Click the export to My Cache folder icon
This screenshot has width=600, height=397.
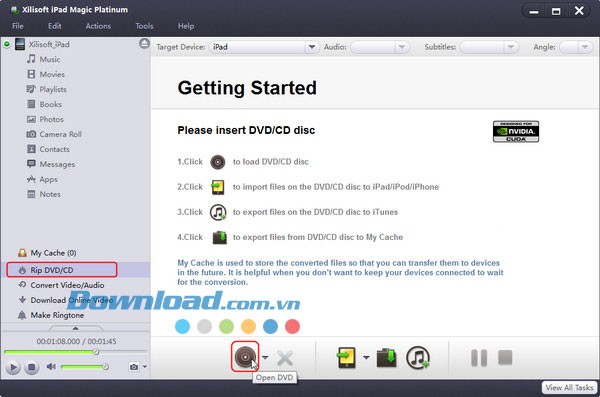(x=386, y=358)
